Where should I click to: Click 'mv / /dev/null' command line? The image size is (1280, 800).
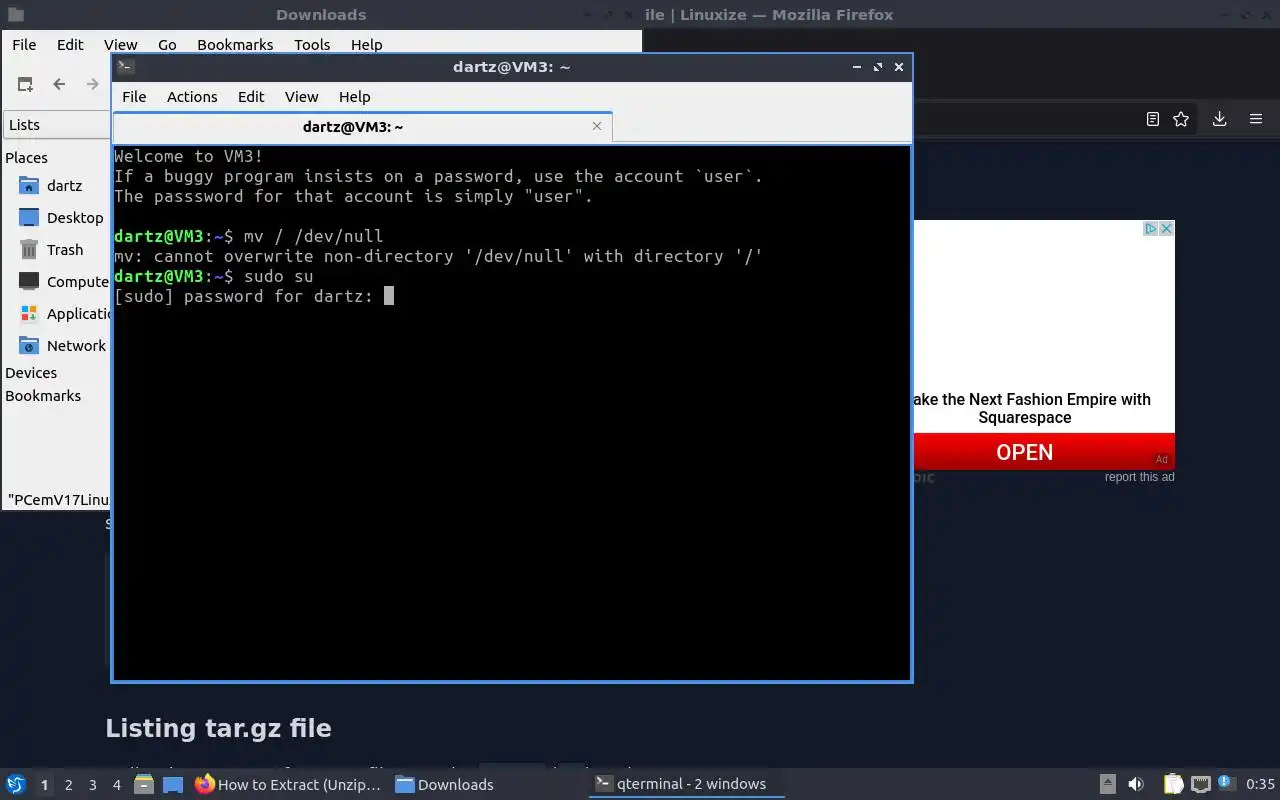point(313,236)
